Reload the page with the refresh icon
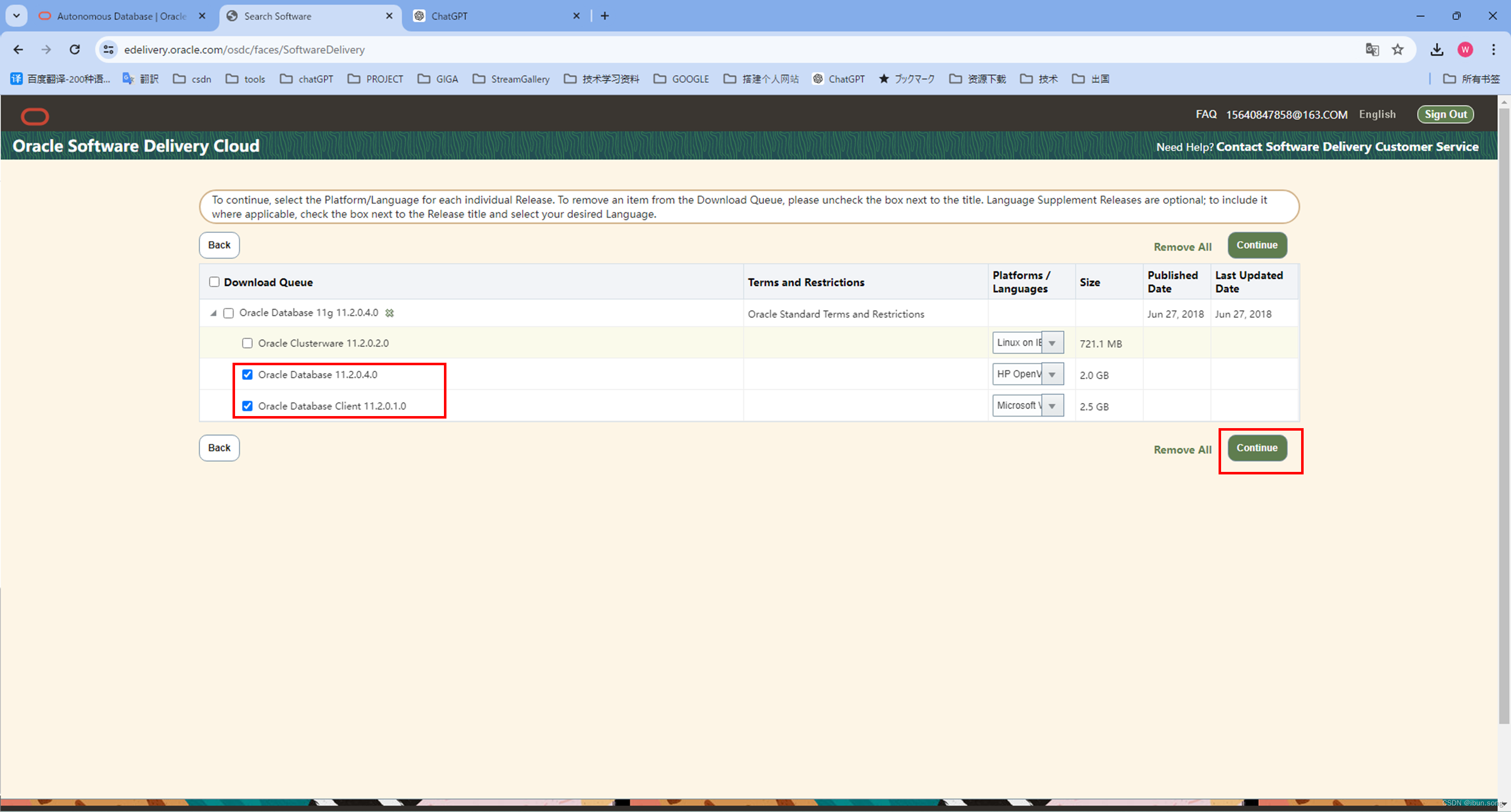 [74, 50]
